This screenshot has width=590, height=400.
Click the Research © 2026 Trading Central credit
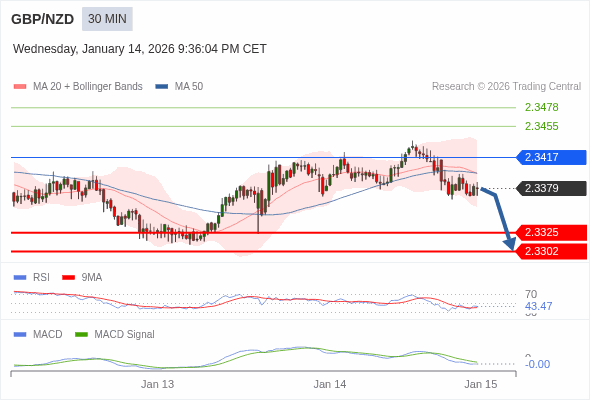click(506, 87)
